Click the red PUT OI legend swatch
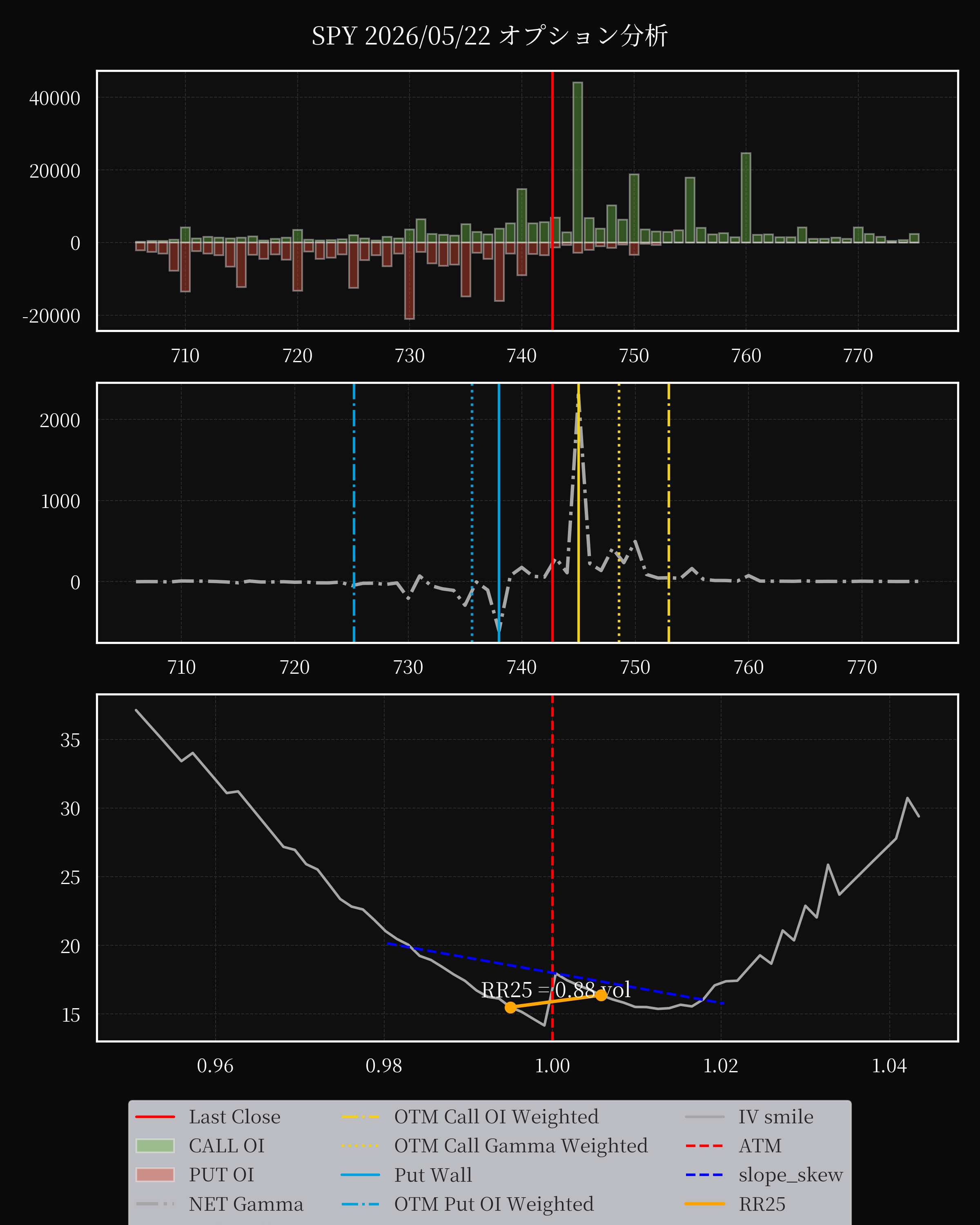This screenshot has height=1225, width=980. click(155, 1174)
